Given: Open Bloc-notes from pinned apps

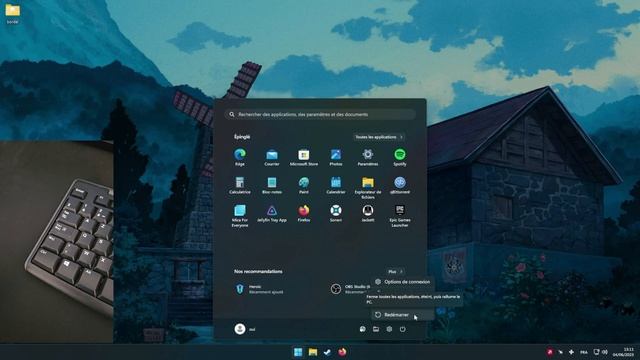Looking at the screenshot, I should click(x=271, y=185).
